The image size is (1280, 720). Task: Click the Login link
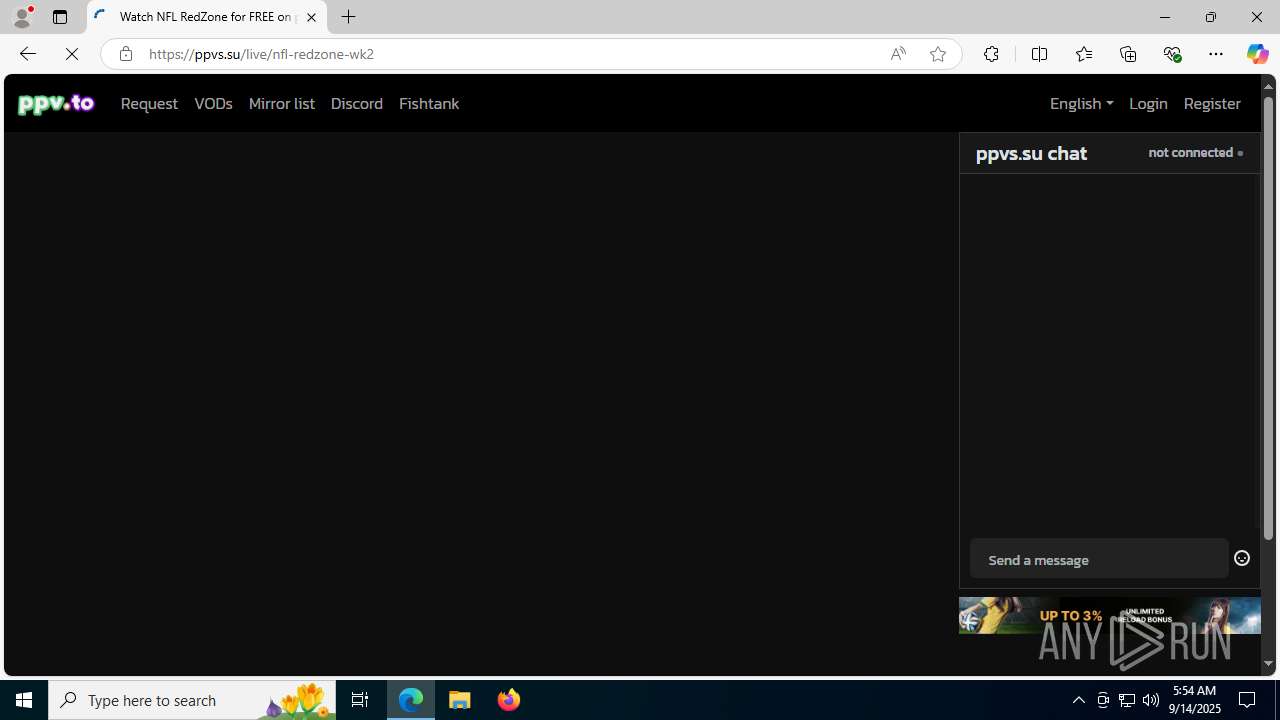click(x=1148, y=103)
